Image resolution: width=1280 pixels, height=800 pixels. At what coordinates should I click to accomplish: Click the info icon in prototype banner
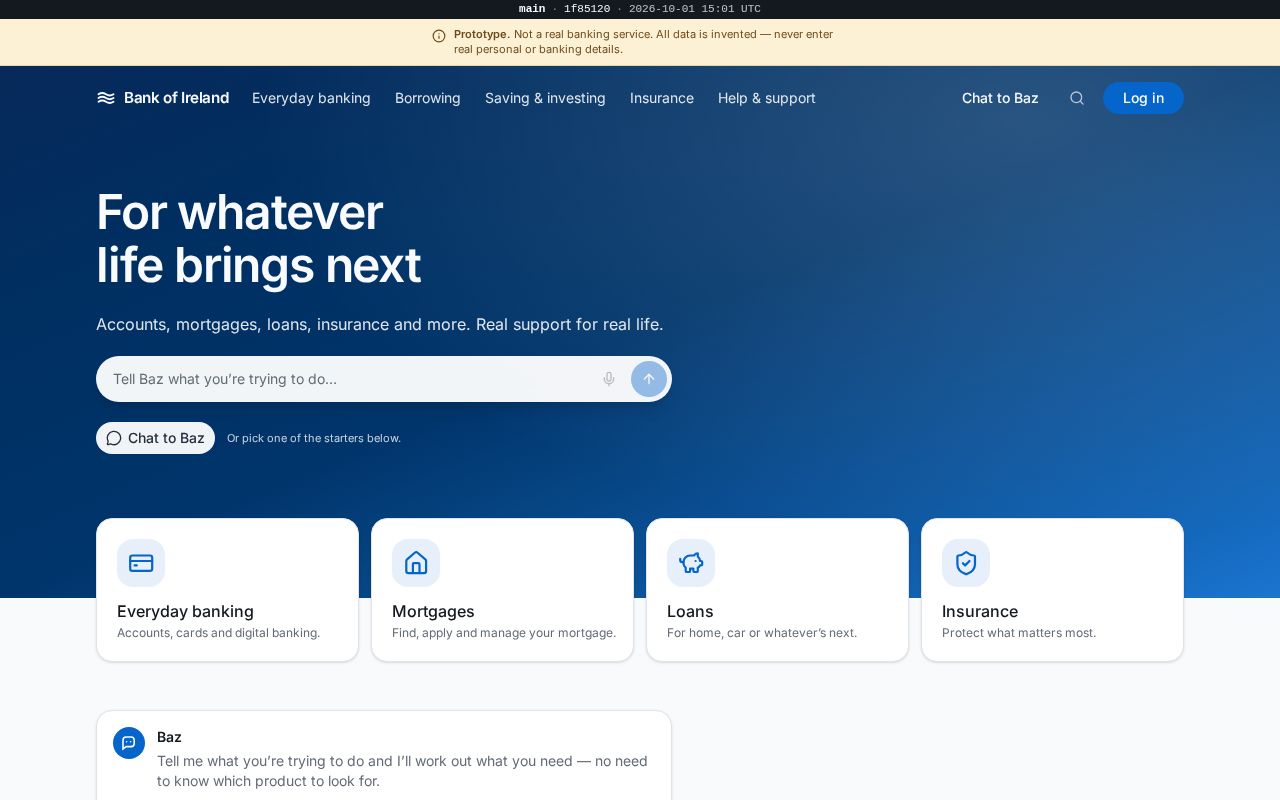[x=439, y=36]
